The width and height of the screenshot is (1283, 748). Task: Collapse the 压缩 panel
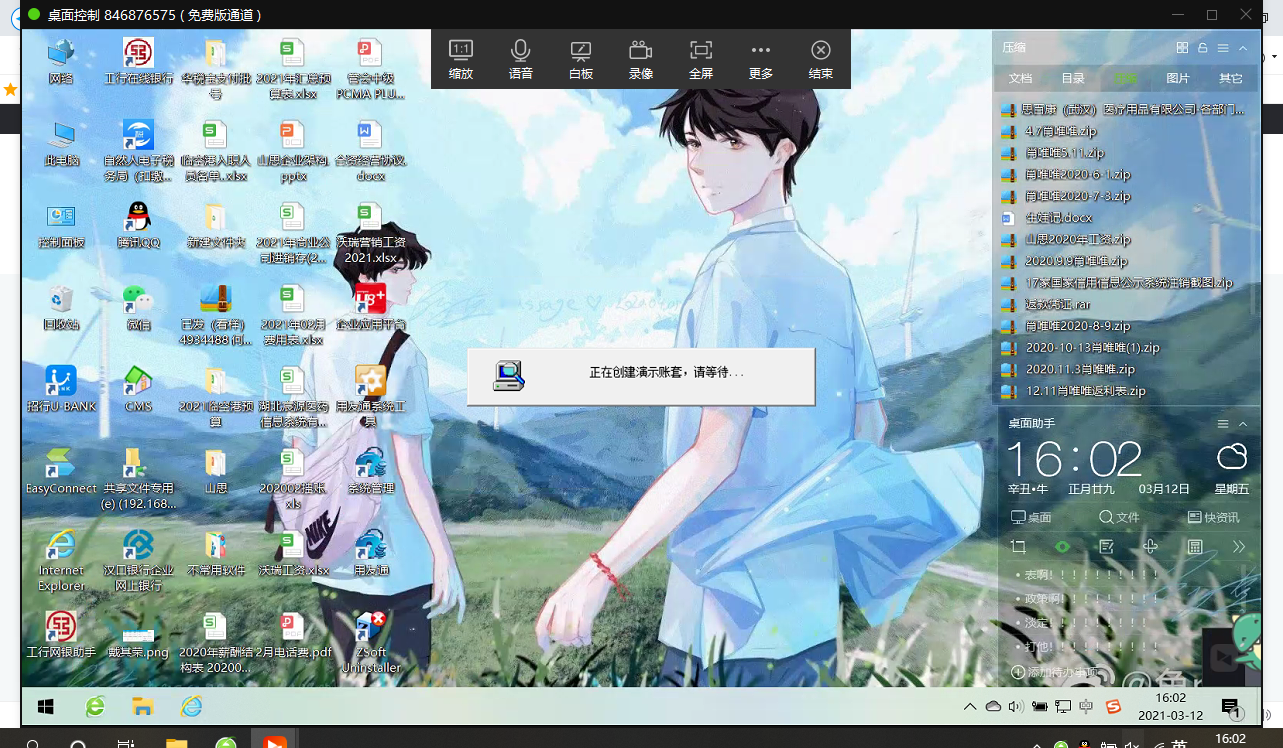pos(1243,48)
